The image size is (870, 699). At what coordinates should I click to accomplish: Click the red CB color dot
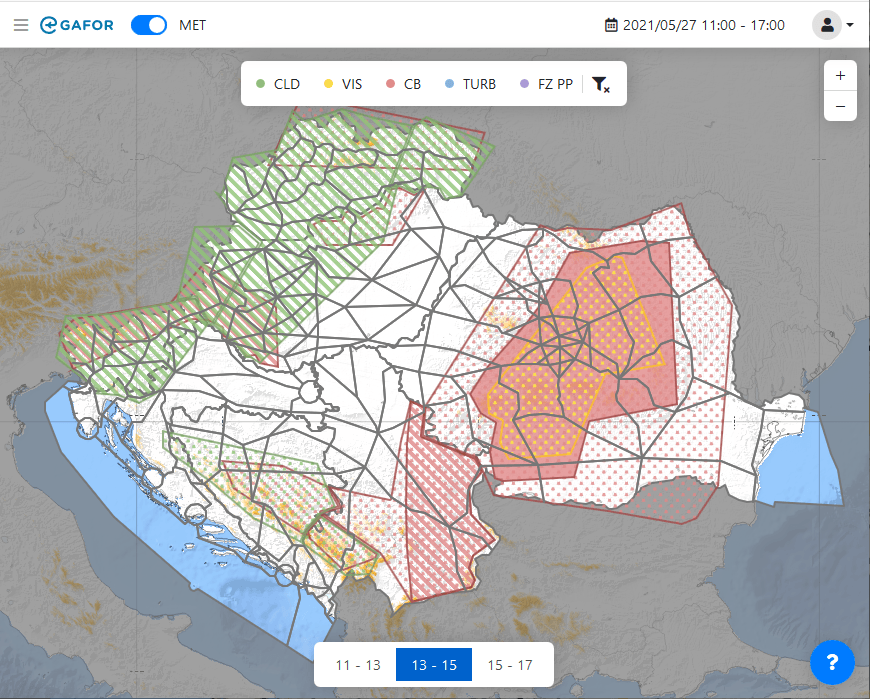[391, 84]
